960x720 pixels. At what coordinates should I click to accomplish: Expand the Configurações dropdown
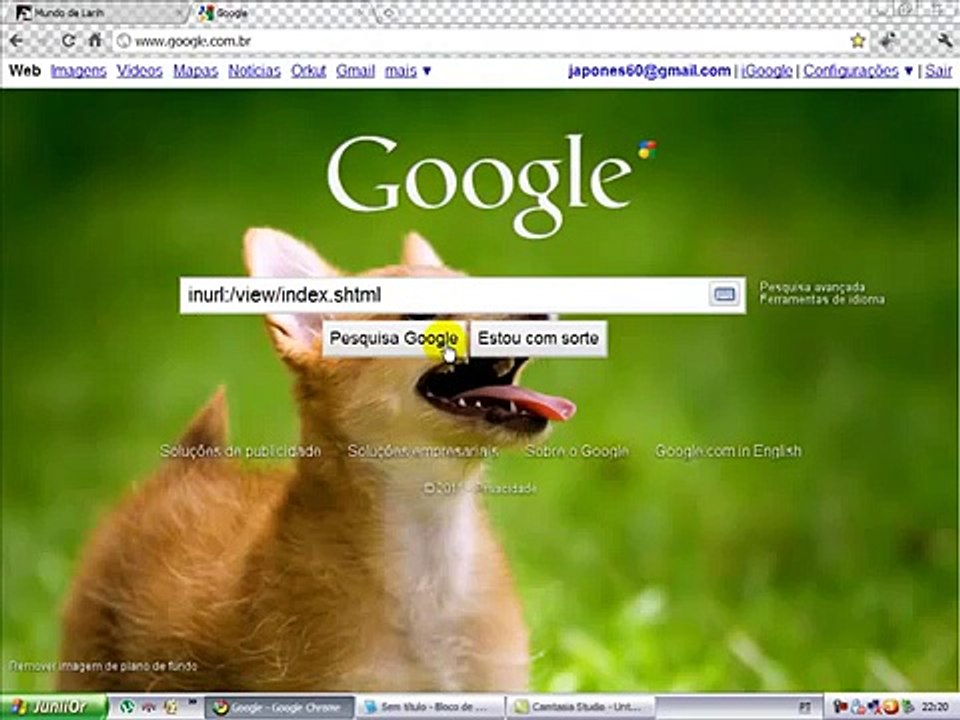(x=858, y=71)
